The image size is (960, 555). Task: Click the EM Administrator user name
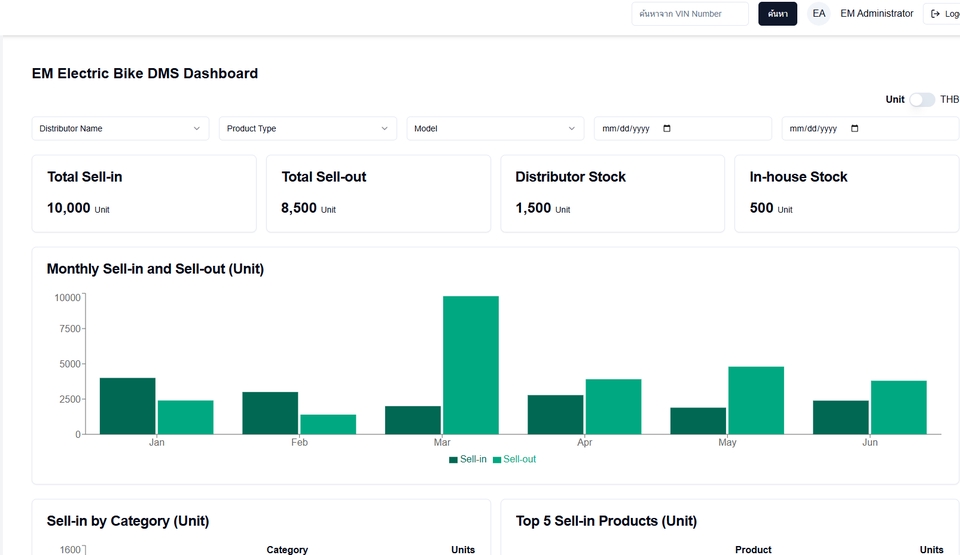[x=876, y=14]
